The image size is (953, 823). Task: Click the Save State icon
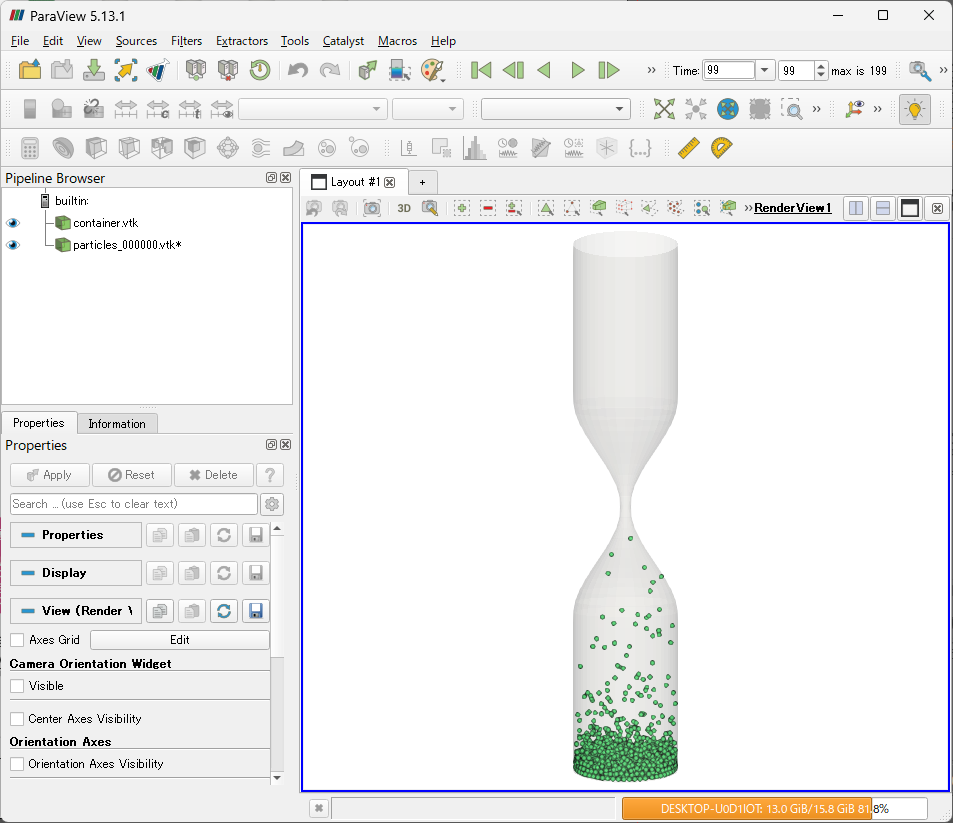[94, 70]
